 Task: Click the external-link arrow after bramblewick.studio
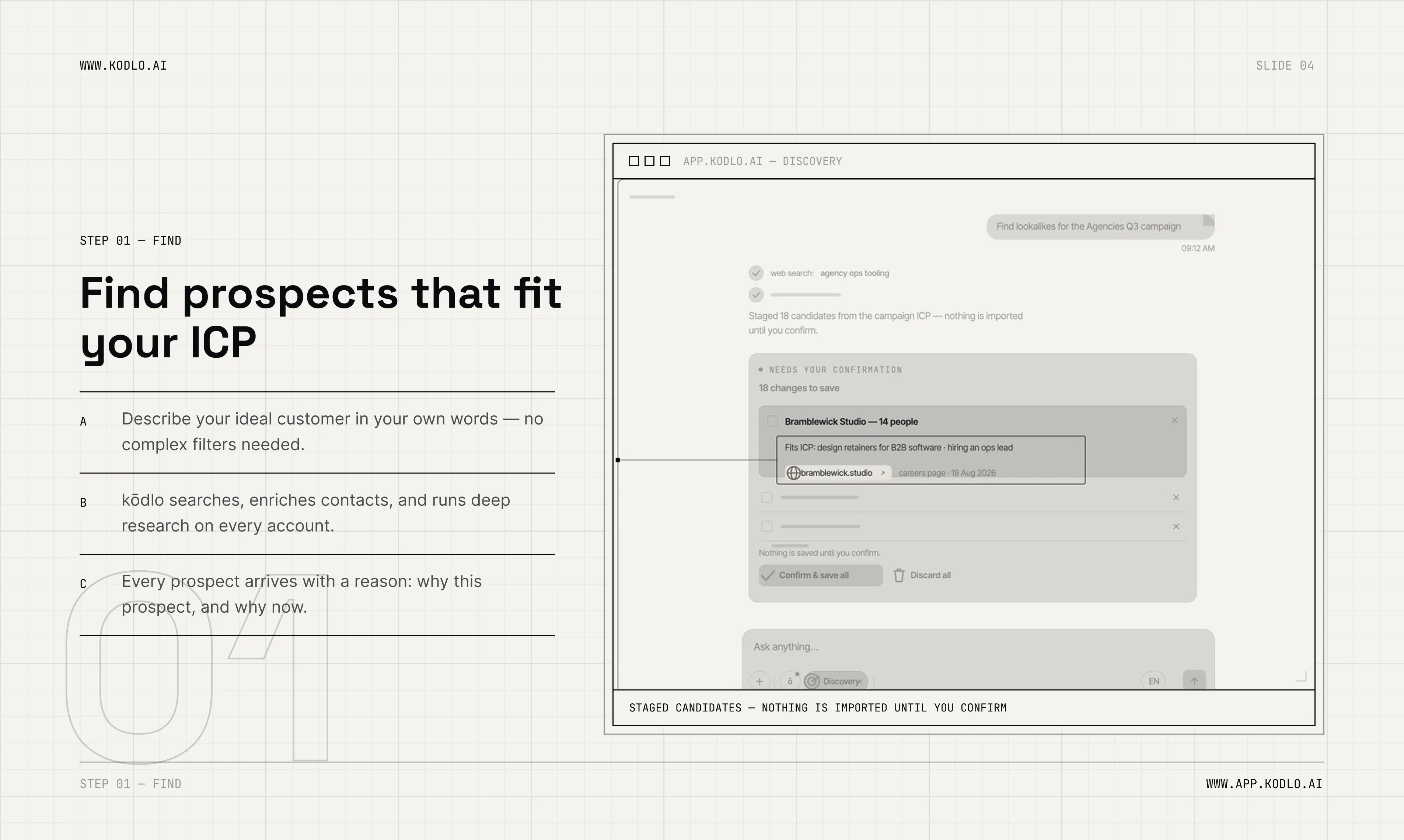(883, 473)
